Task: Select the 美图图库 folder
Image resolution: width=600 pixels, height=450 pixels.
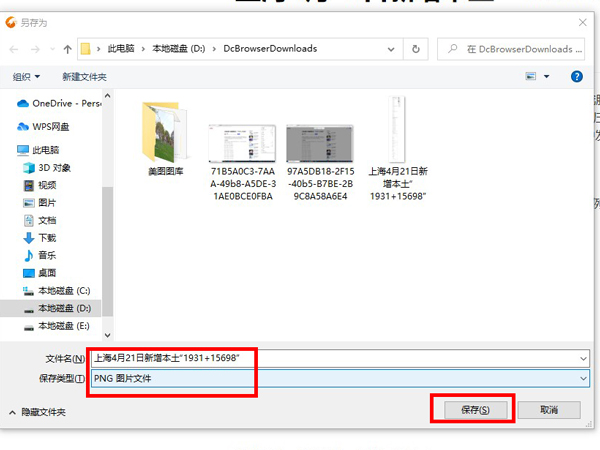Action: pyautogui.click(x=166, y=139)
